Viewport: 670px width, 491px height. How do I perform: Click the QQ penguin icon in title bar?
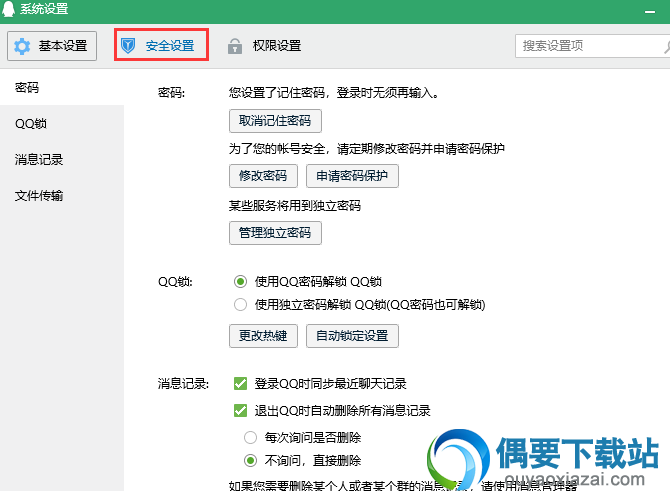tap(9, 9)
